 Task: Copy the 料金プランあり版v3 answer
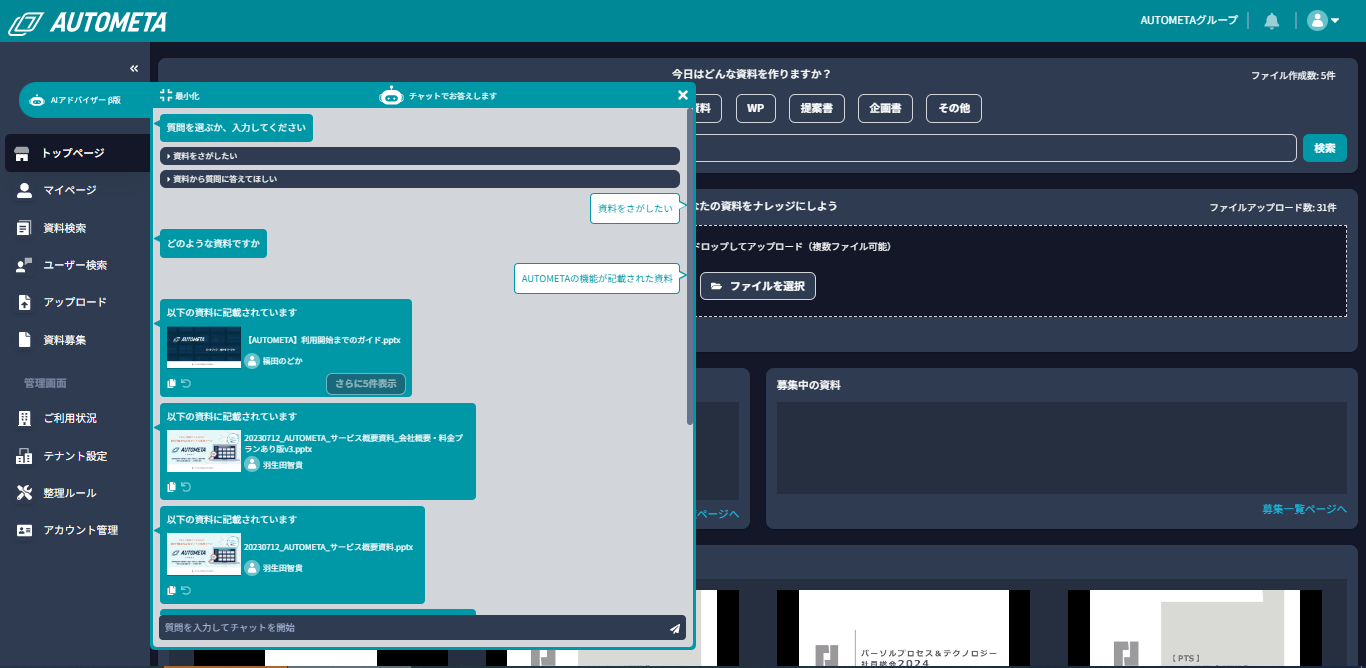coord(172,487)
